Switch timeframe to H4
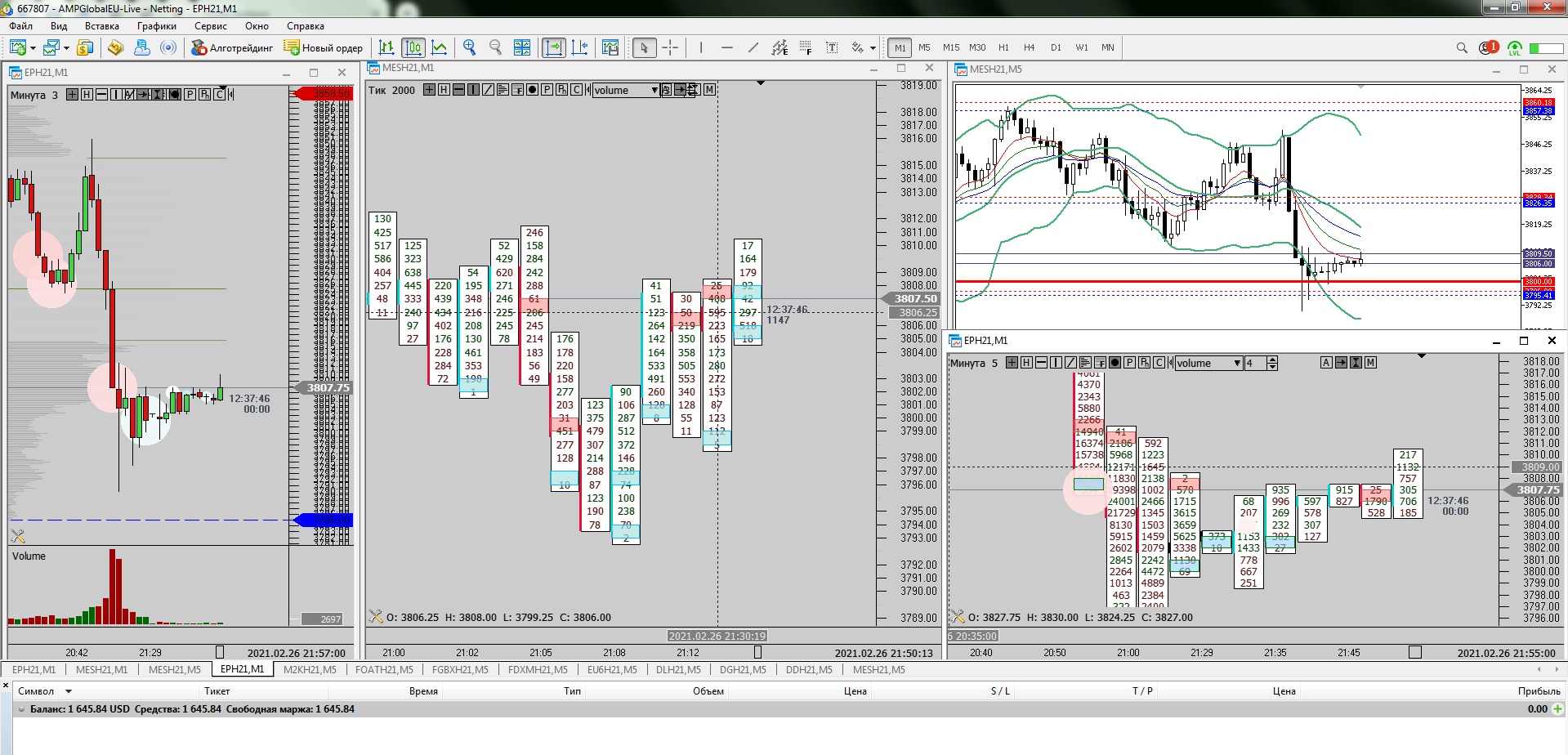The image size is (1568, 755). (x=1029, y=47)
